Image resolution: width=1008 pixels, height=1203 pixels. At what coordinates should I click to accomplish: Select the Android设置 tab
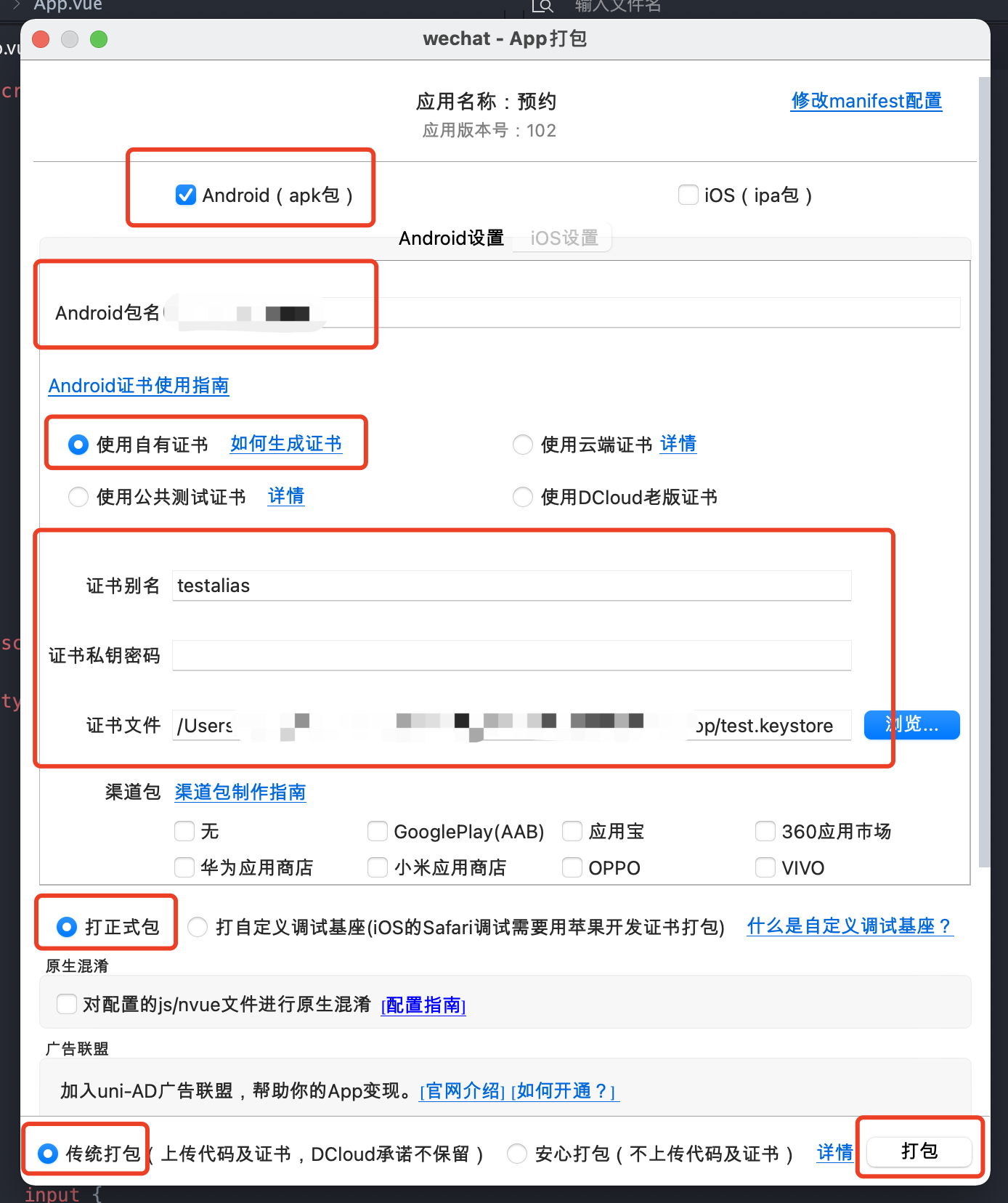[x=451, y=238]
